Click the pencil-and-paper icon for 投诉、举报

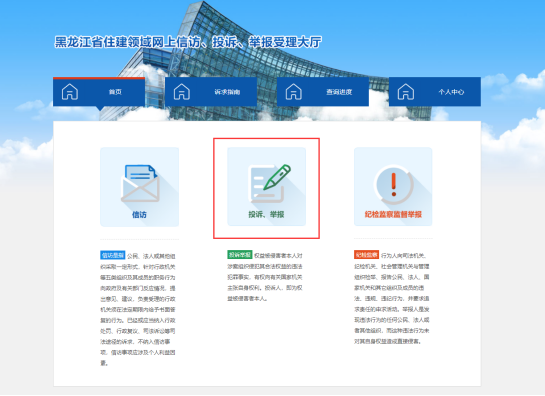coord(269,183)
